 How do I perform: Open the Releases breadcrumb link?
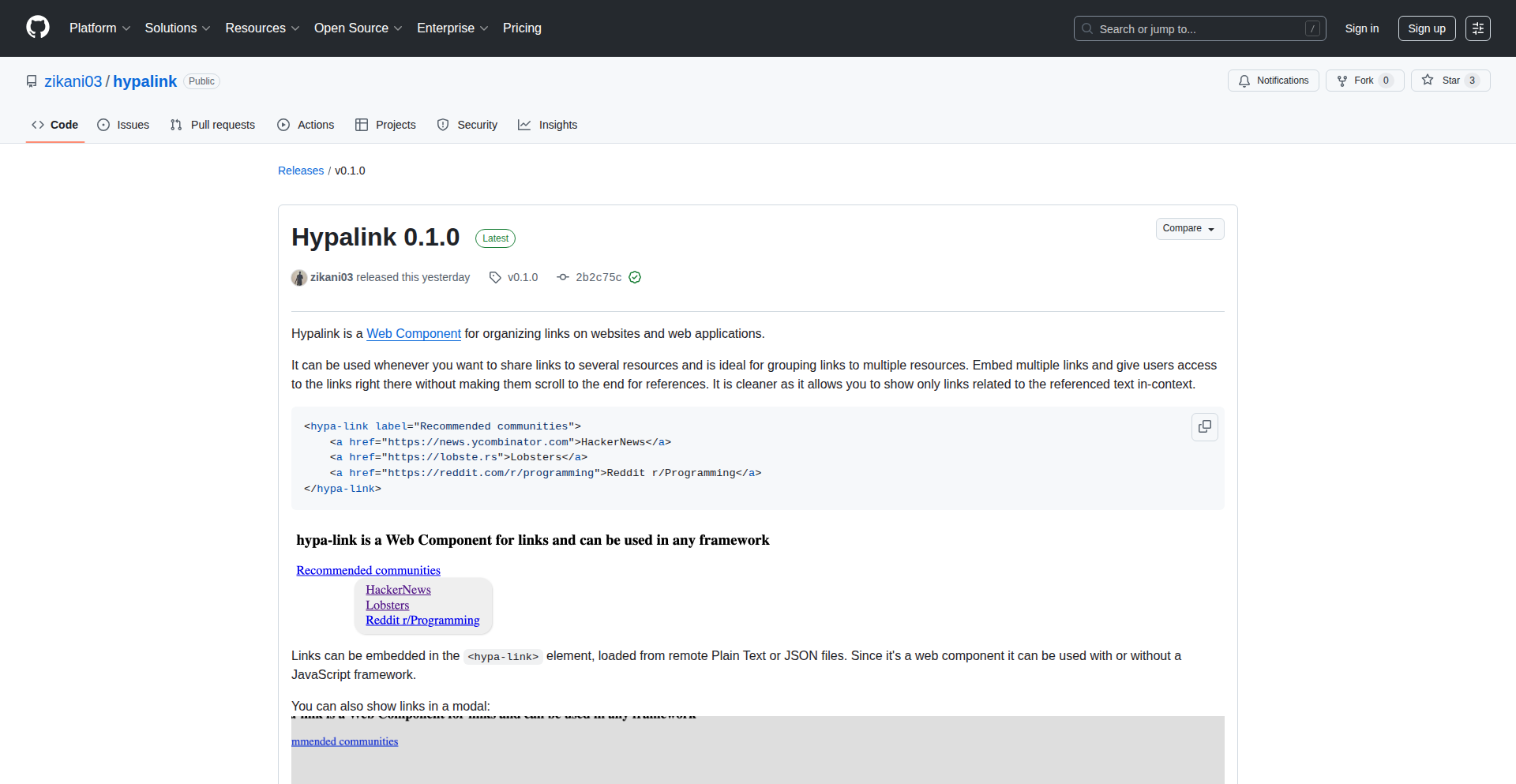point(300,171)
